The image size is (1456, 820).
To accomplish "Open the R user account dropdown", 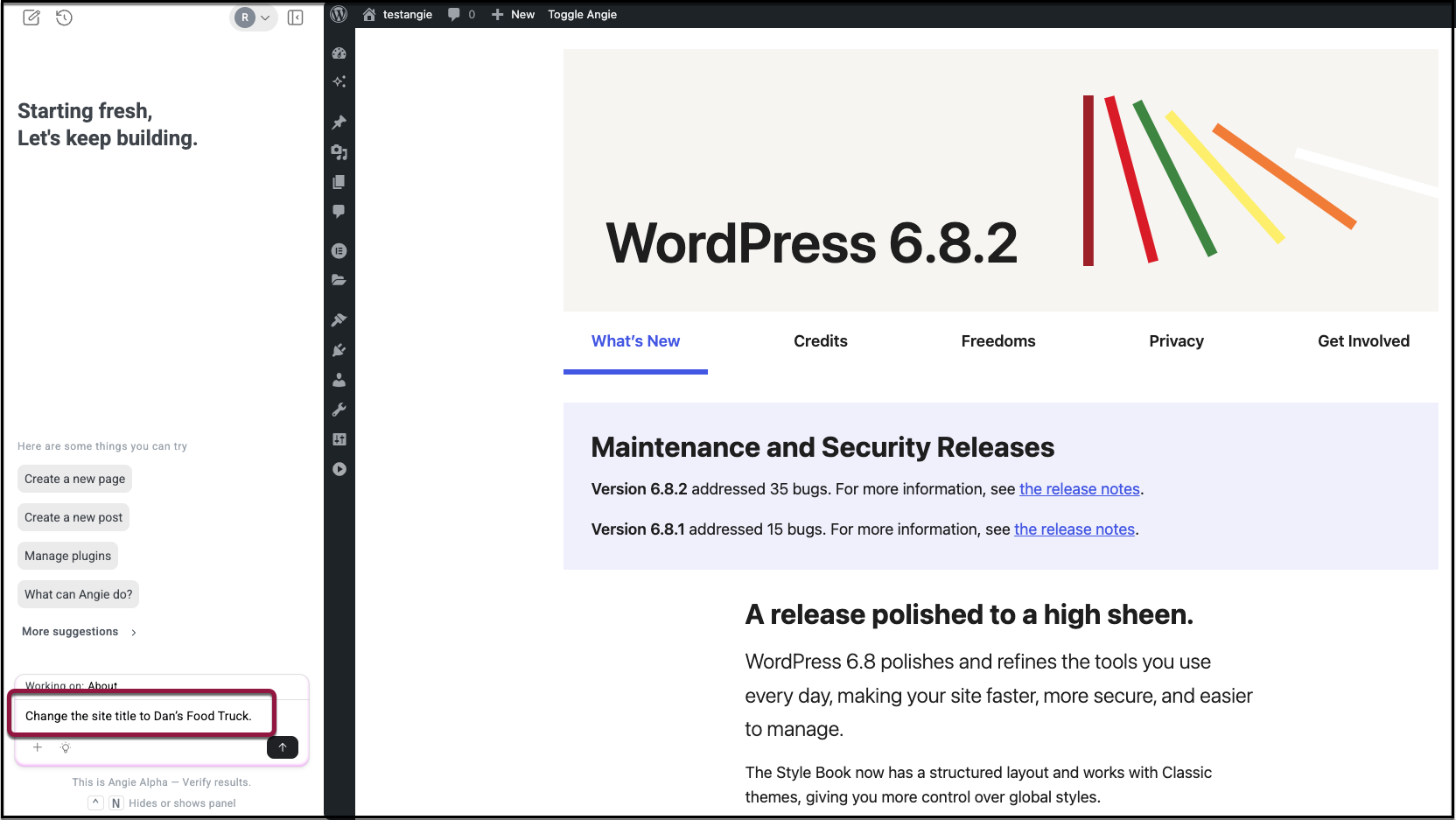I will [x=253, y=18].
